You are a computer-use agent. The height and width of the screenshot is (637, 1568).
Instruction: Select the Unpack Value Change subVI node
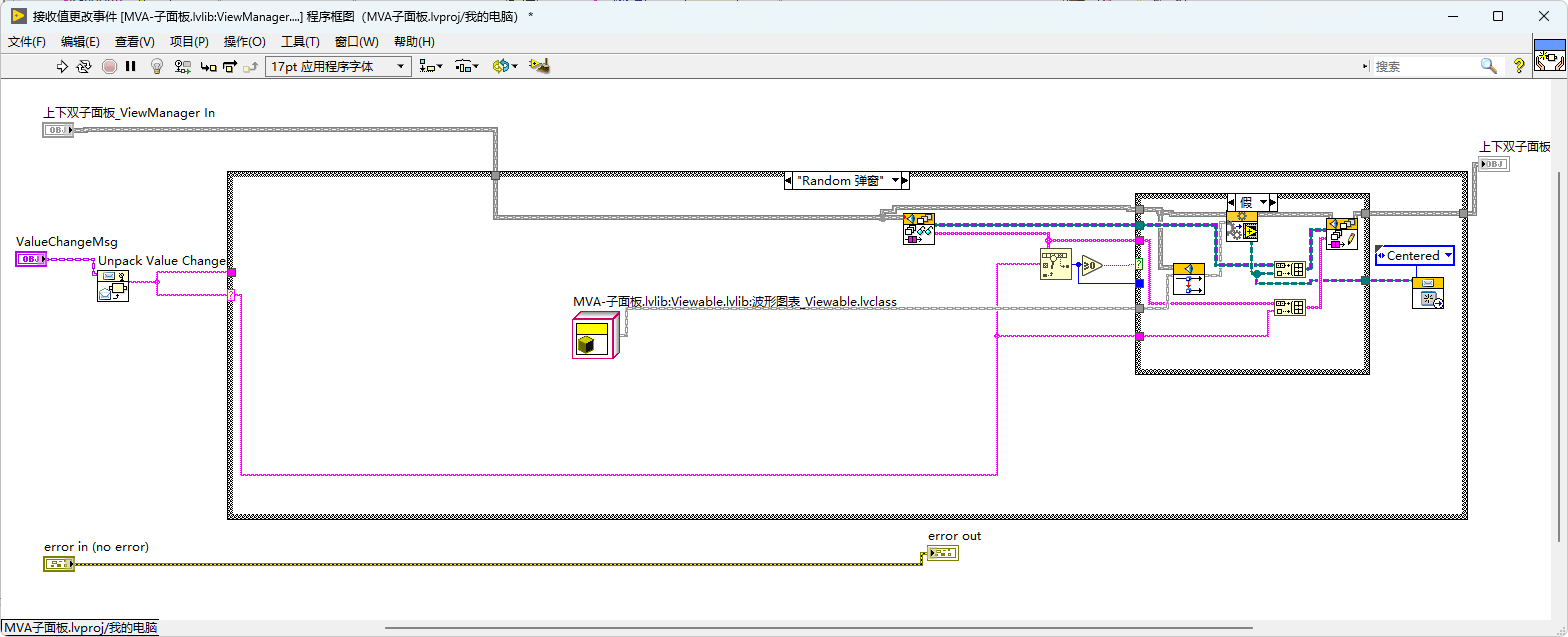click(x=112, y=286)
